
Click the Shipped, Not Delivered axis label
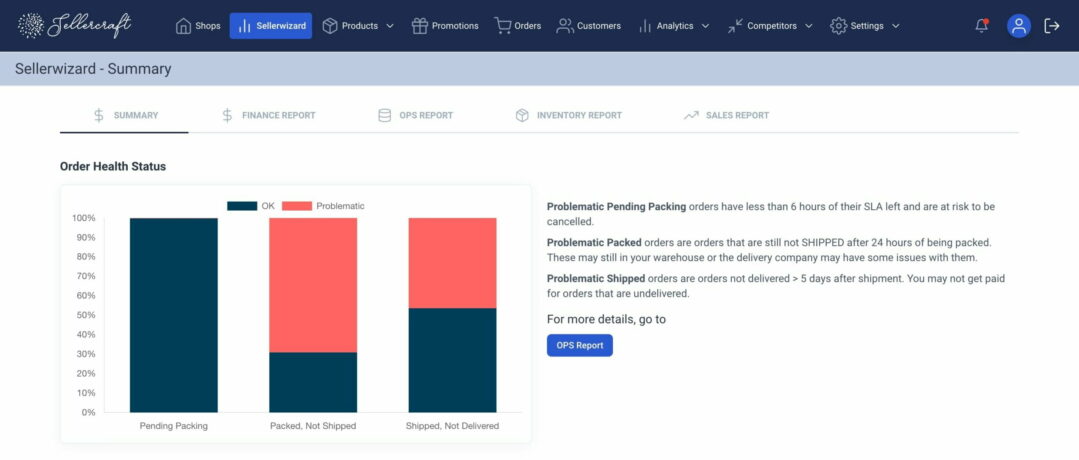click(x=452, y=426)
